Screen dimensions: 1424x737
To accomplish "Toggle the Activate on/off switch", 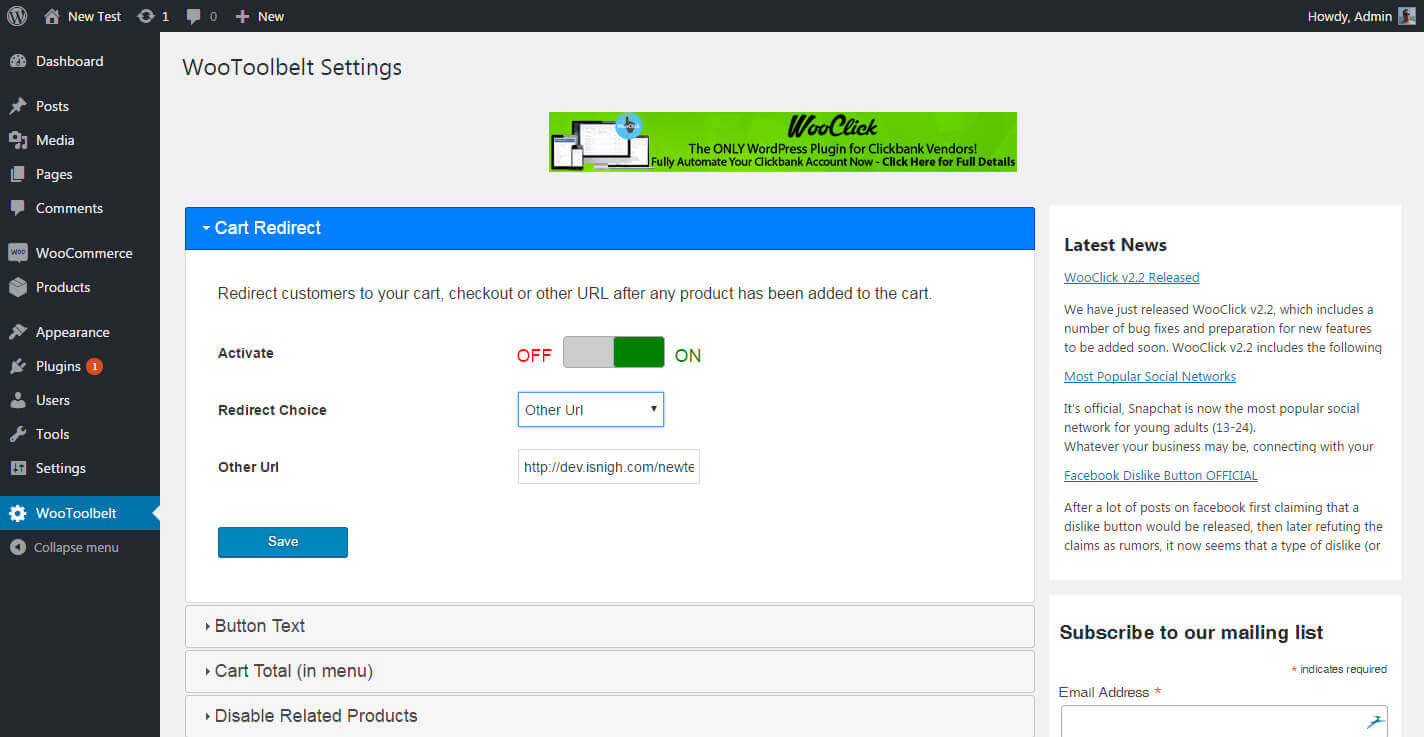I will click(613, 352).
